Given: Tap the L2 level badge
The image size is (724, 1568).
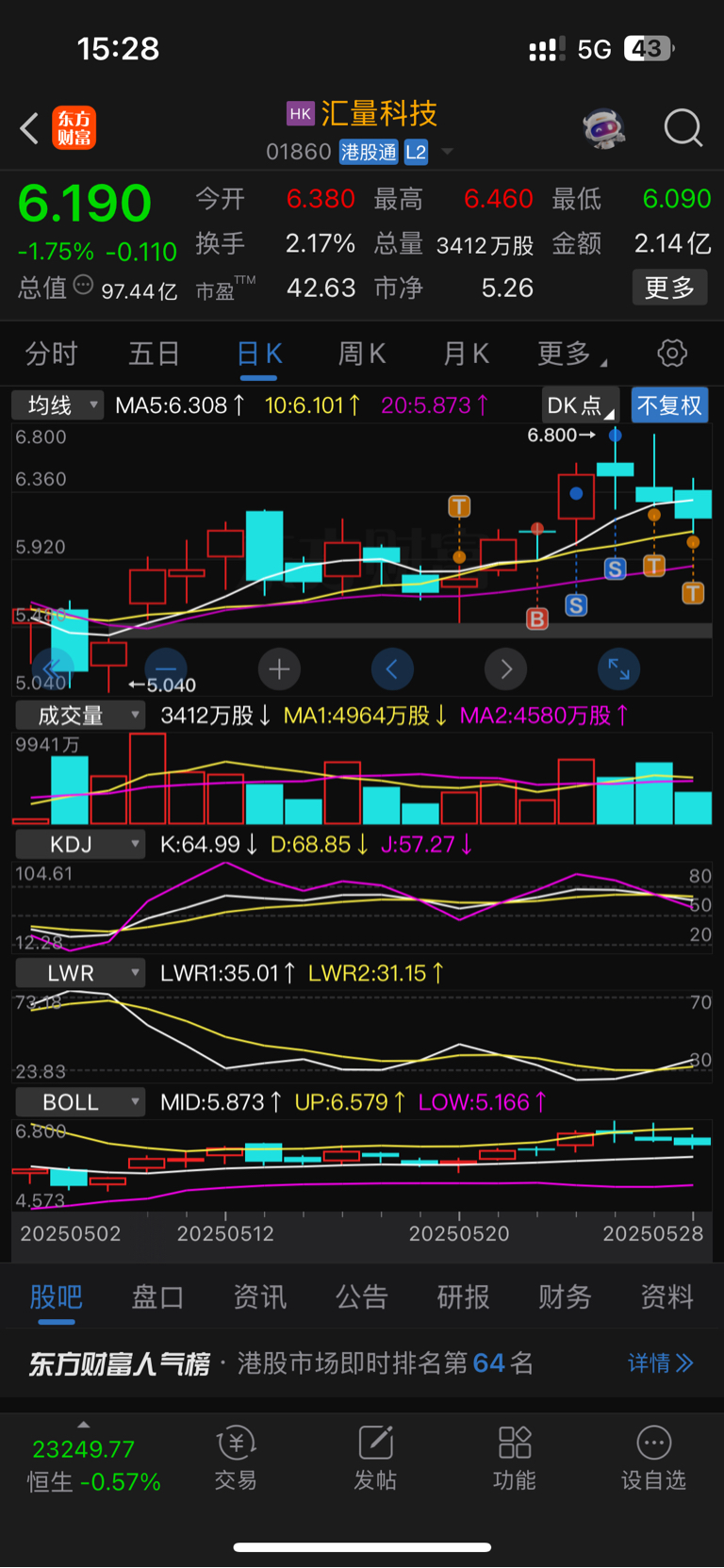Looking at the screenshot, I should pyautogui.click(x=416, y=152).
